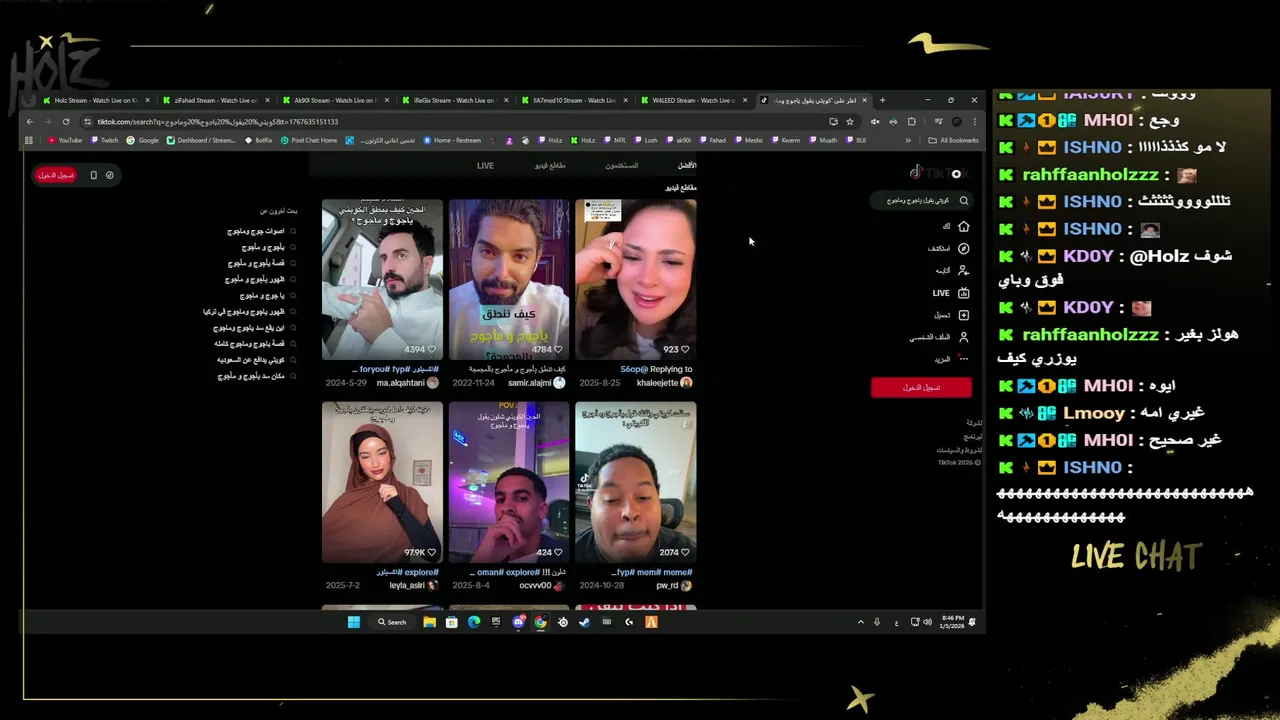Viewport: 1280px width, 720px height.
Task: Open the LIVE icon in TikTok sidebar
Action: [x=963, y=293]
